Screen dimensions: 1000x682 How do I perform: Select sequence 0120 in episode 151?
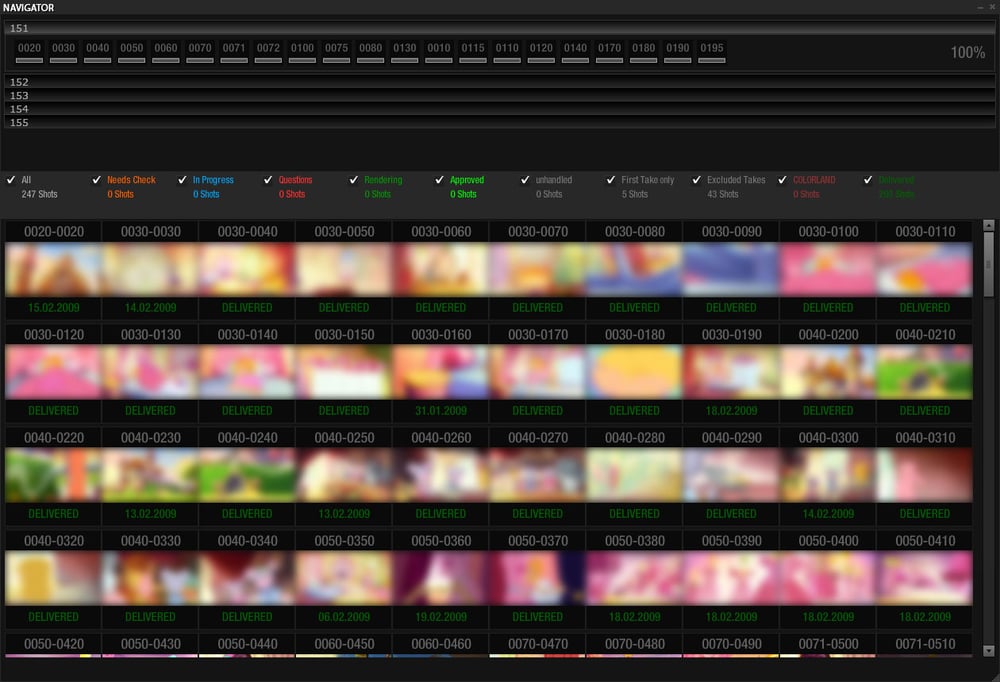[x=541, y=52]
